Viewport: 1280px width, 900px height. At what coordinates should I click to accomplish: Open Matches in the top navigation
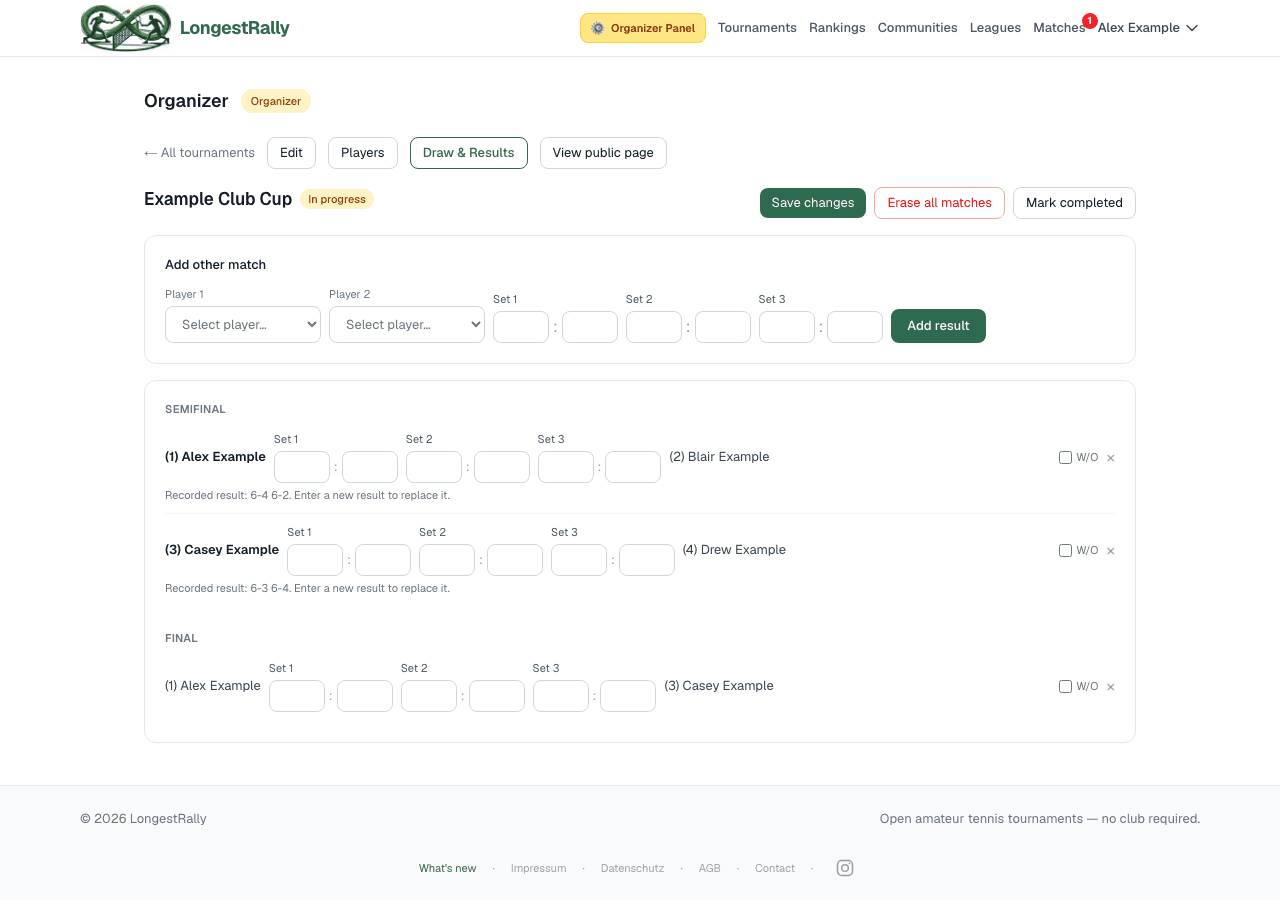pyautogui.click(x=1059, y=28)
